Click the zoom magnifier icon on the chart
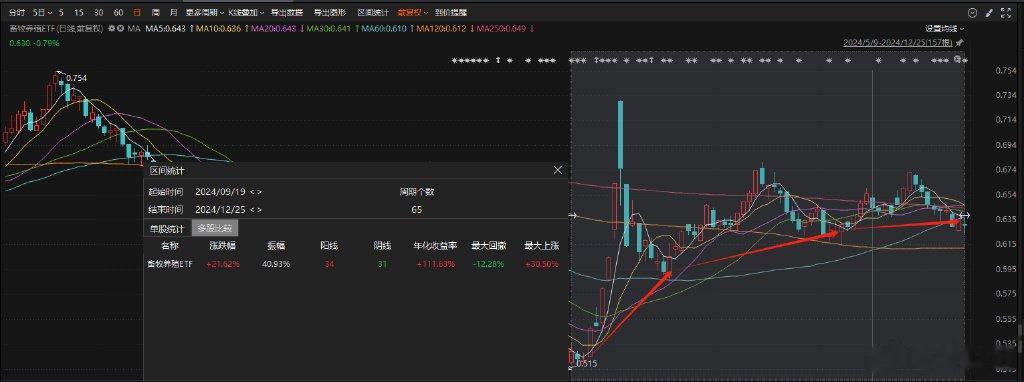 tap(957, 59)
